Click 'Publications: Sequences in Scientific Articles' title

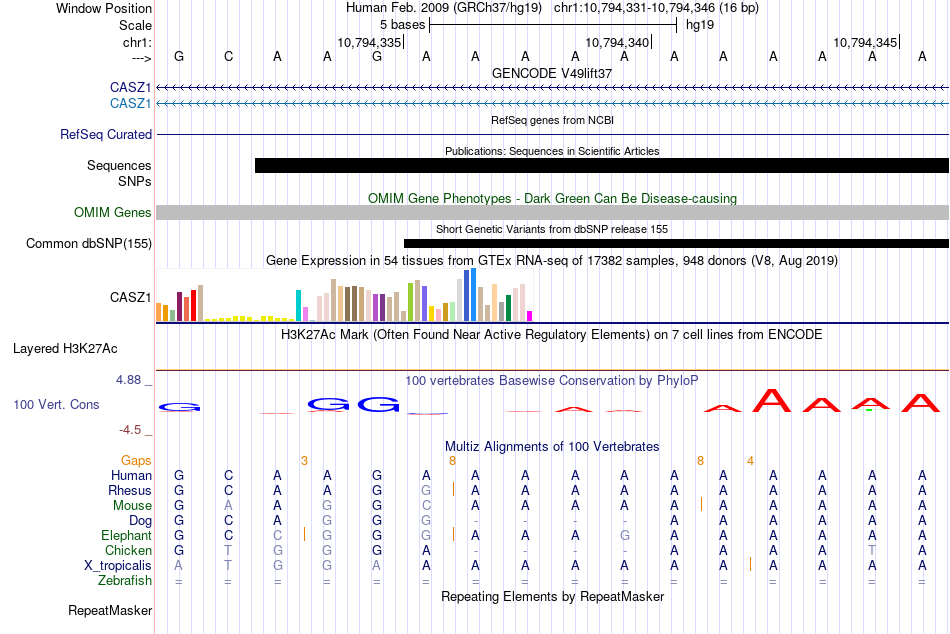(552, 151)
